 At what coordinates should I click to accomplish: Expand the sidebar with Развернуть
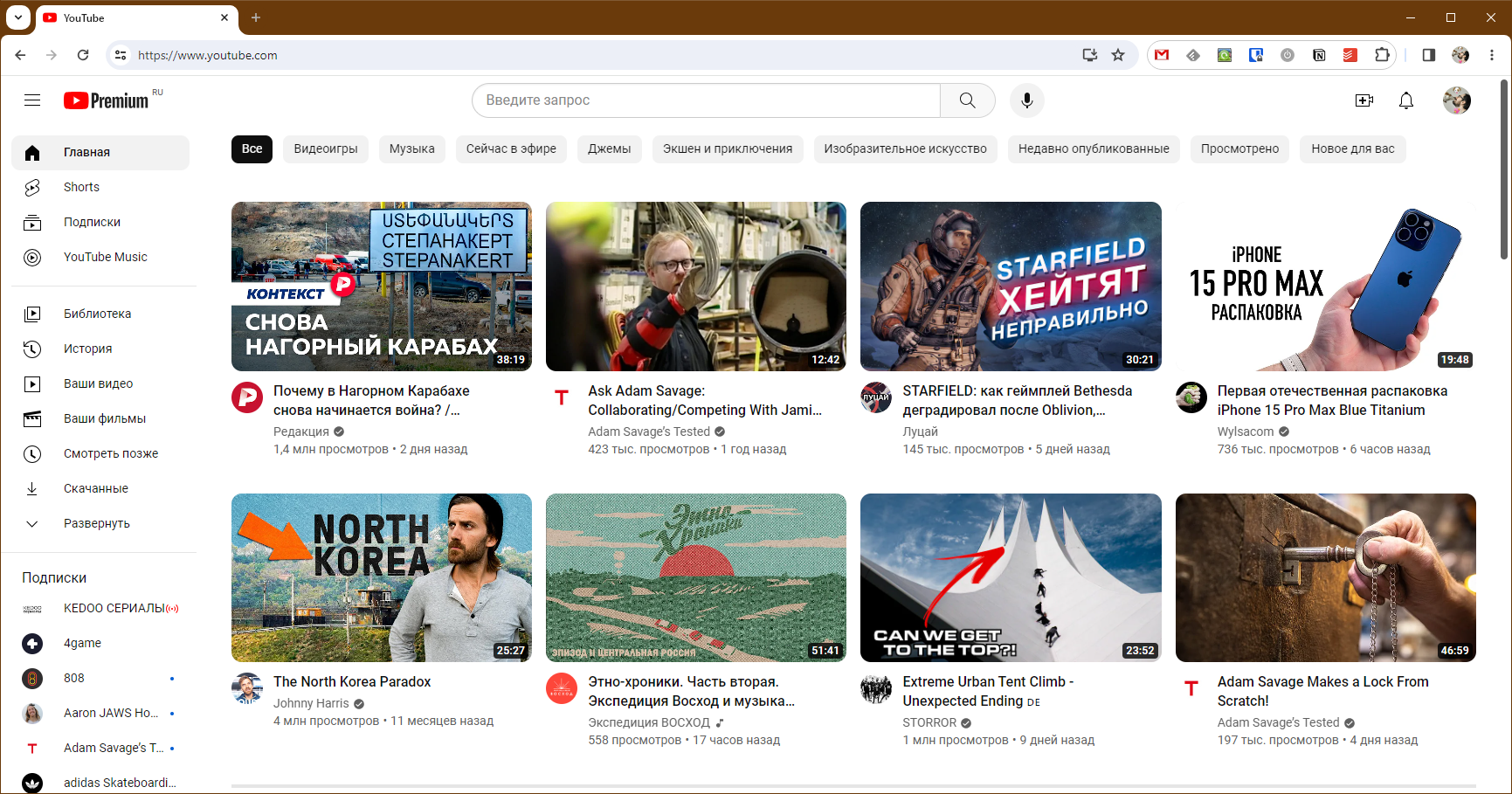pos(100,523)
